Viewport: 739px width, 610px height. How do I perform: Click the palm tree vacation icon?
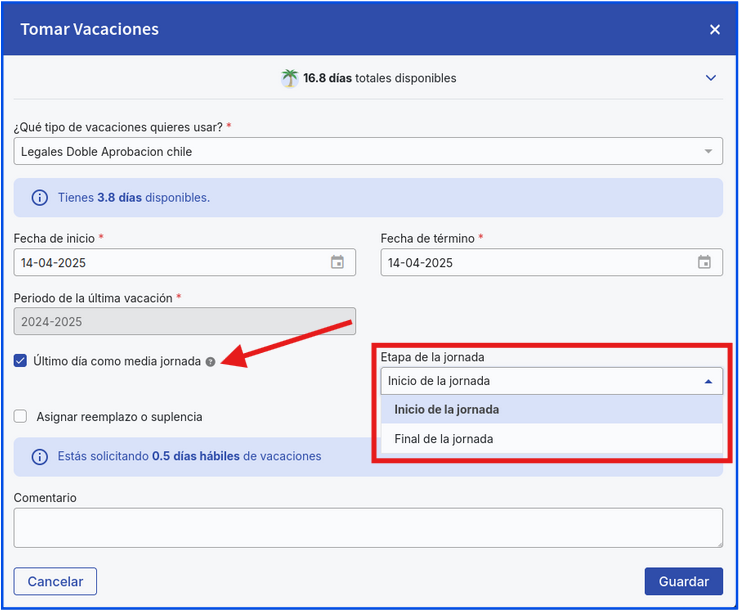(290, 78)
